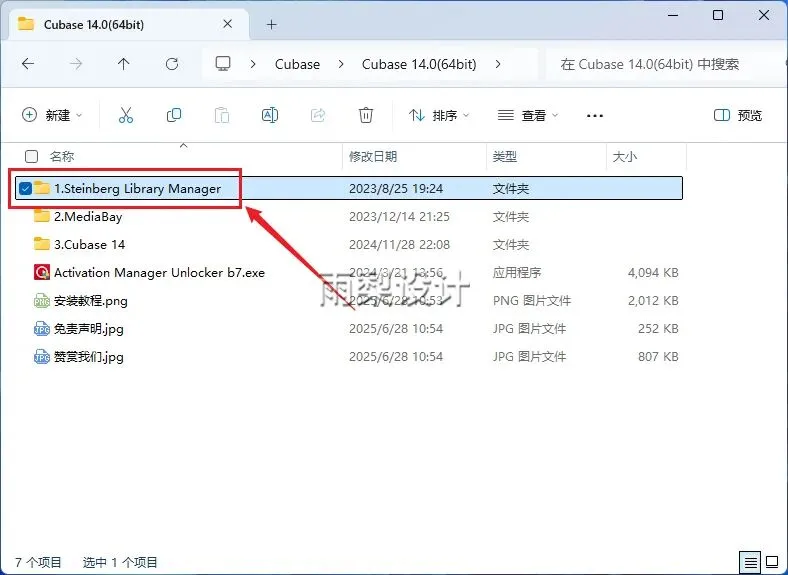
Task: Select 免责声明.jpg file name
Action: [88, 329]
